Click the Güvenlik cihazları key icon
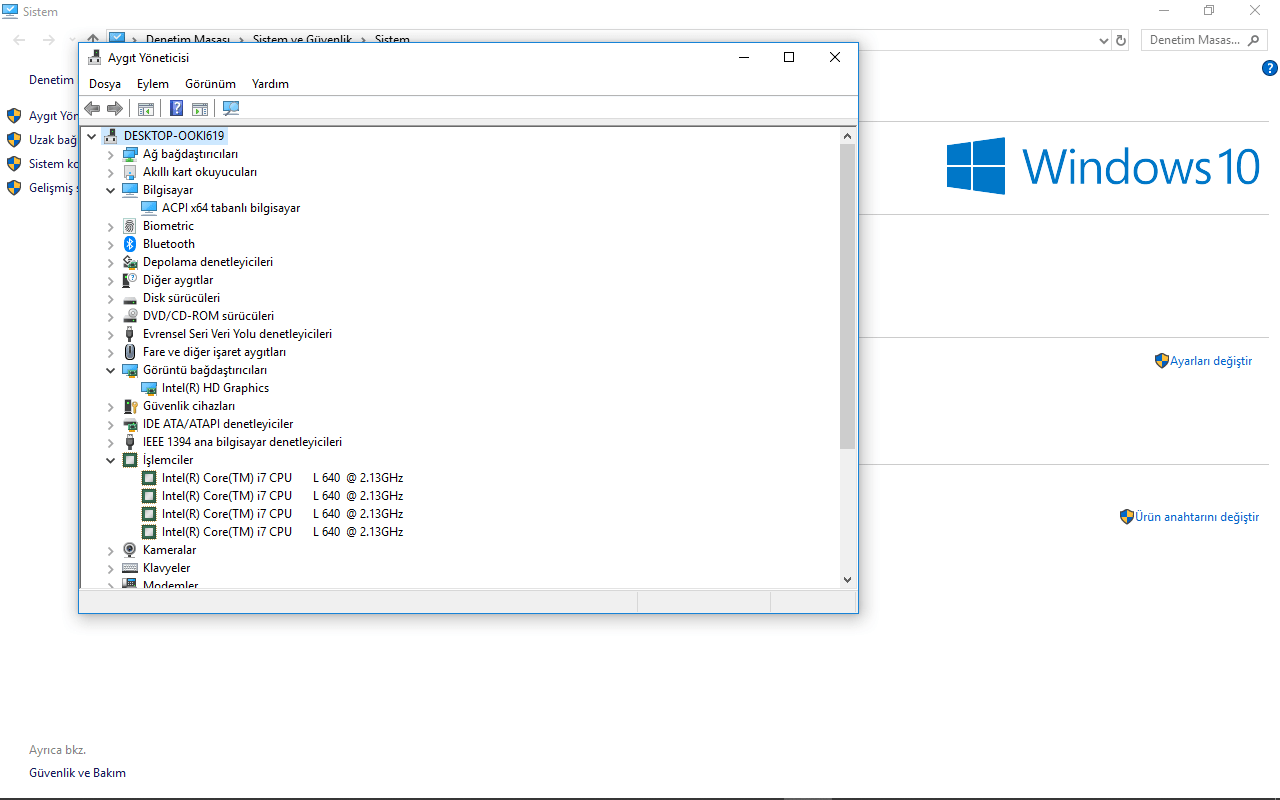The height and width of the screenshot is (800, 1280). [x=130, y=406]
